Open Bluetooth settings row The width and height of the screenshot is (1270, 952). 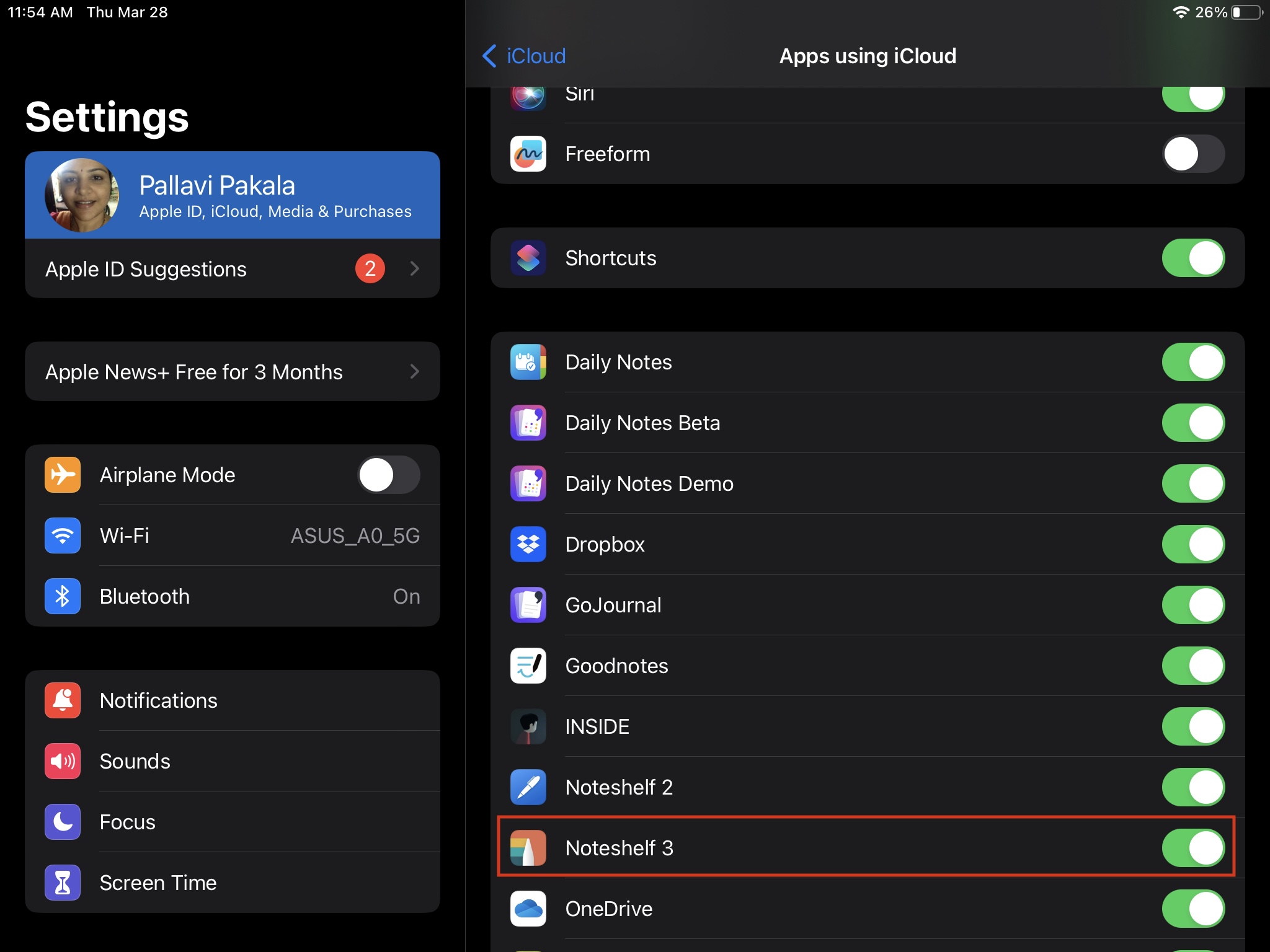coord(233,596)
